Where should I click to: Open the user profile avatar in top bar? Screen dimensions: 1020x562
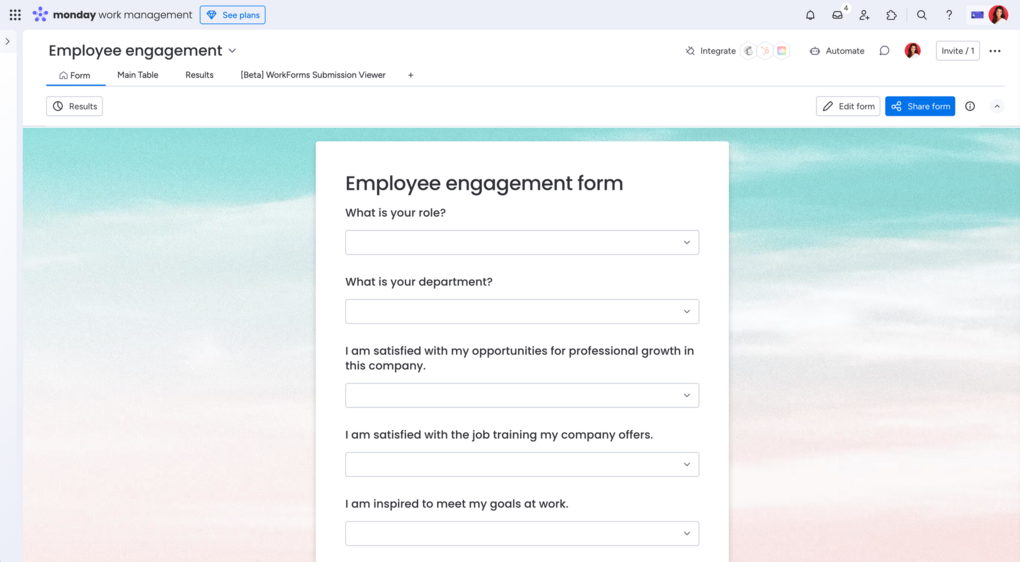(x=998, y=14)
